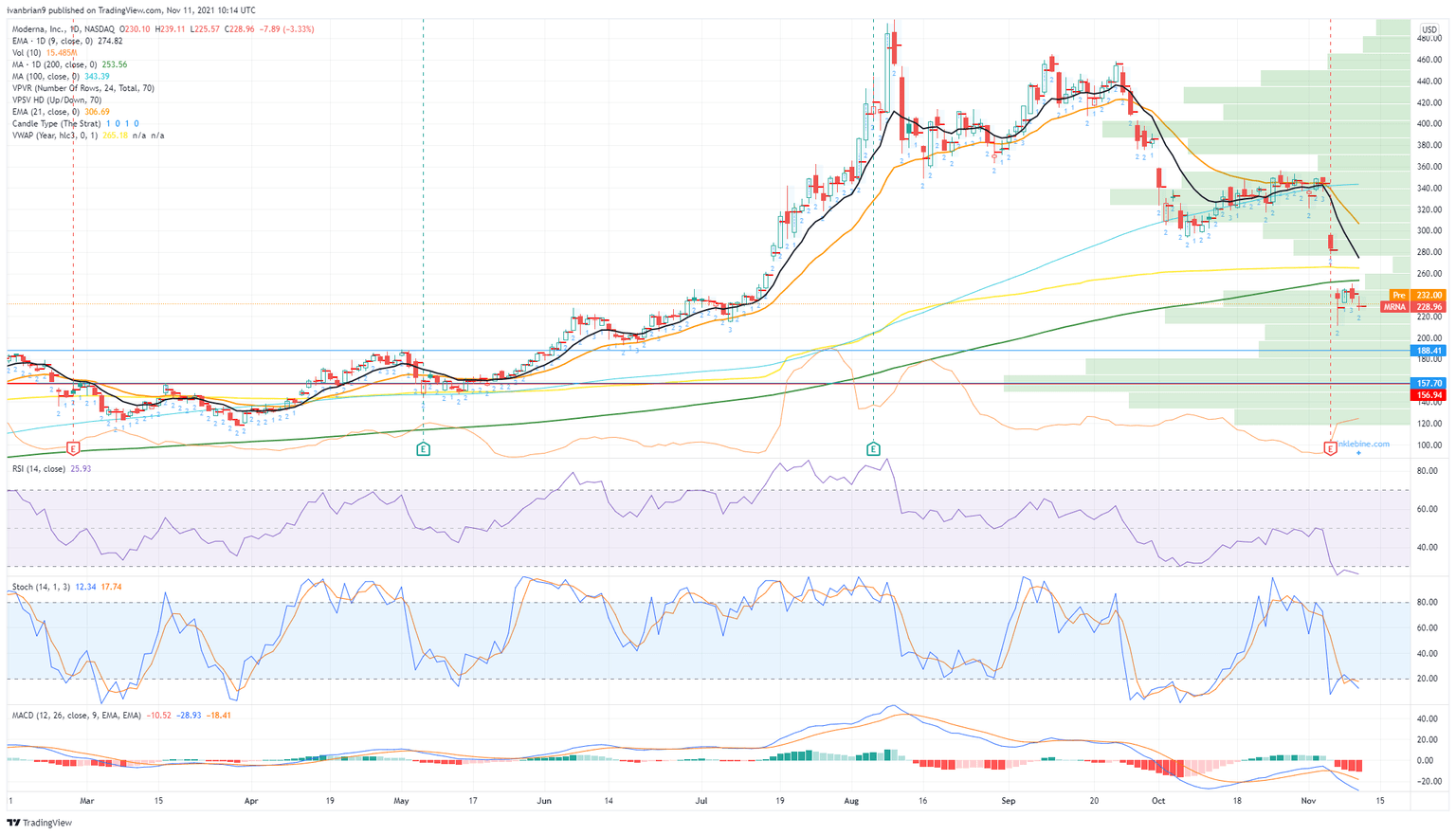The image size is (1456, 835).
Task: Select the 300.00 label on the price scale
Action: [x=1429, y=231]
